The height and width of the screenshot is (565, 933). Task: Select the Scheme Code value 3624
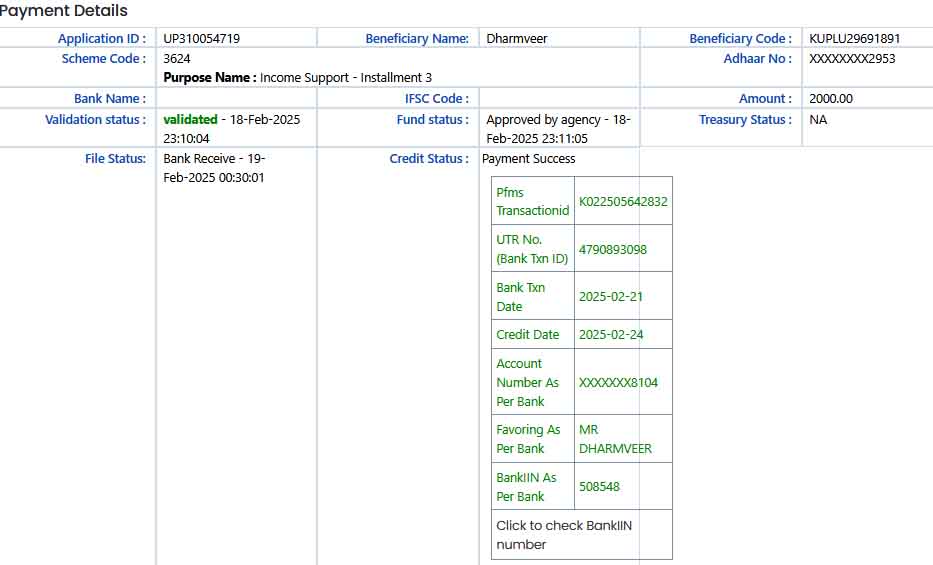pyautogui.click(x=177, y=59)
